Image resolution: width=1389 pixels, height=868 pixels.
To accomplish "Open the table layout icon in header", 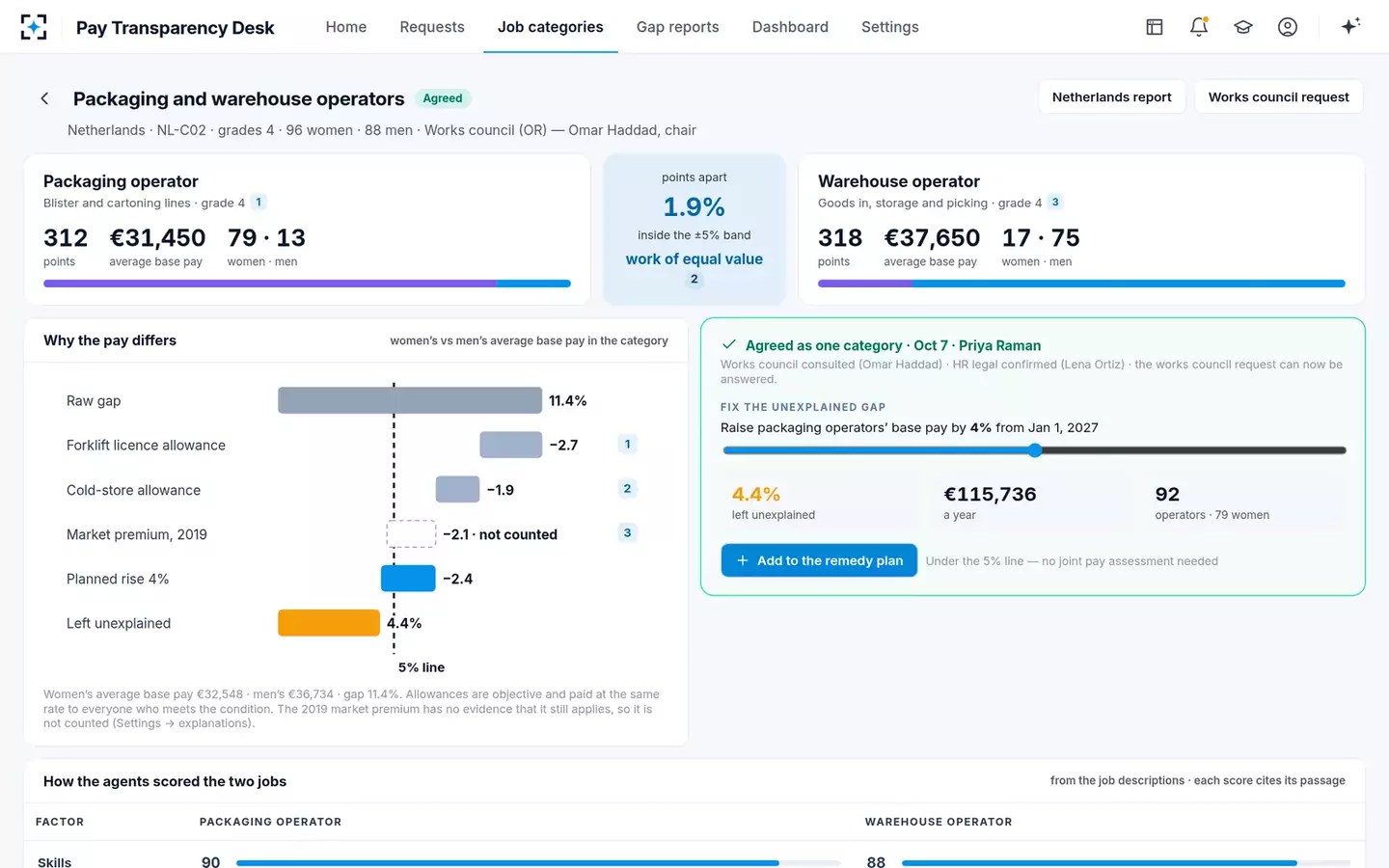I will click(1155, 27).
